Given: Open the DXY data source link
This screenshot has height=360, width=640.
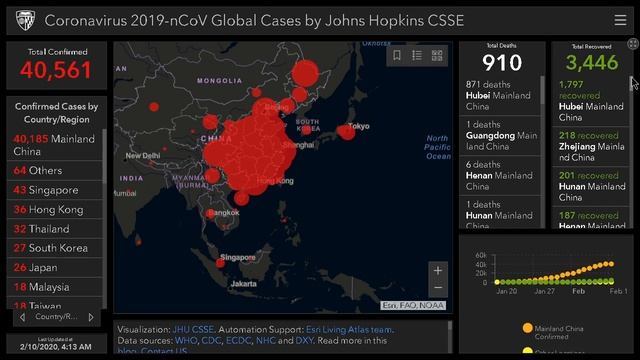Looking at the screenshot, I should pyautogui.click(x=304, y=340).
